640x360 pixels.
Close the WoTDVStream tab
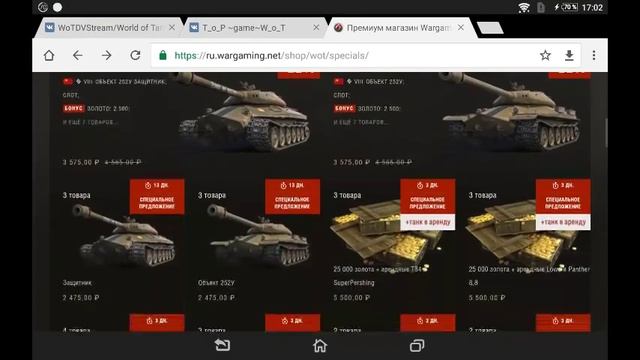(172, 27)
